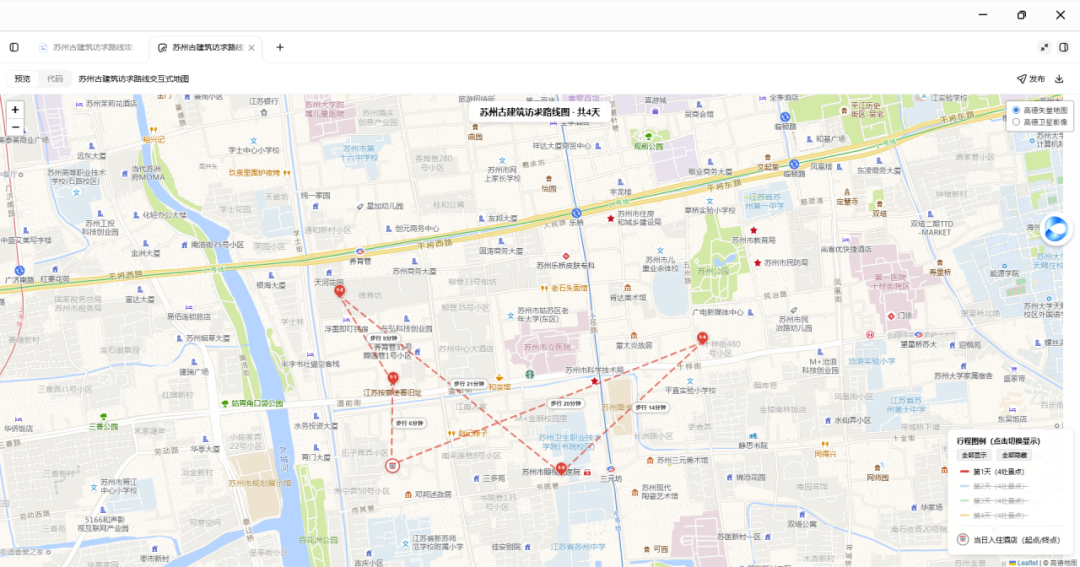Screen dimensions: 1080x567
Task: Close the active 苏州古建筑访求路线 tab
Action: click(251, 48)
